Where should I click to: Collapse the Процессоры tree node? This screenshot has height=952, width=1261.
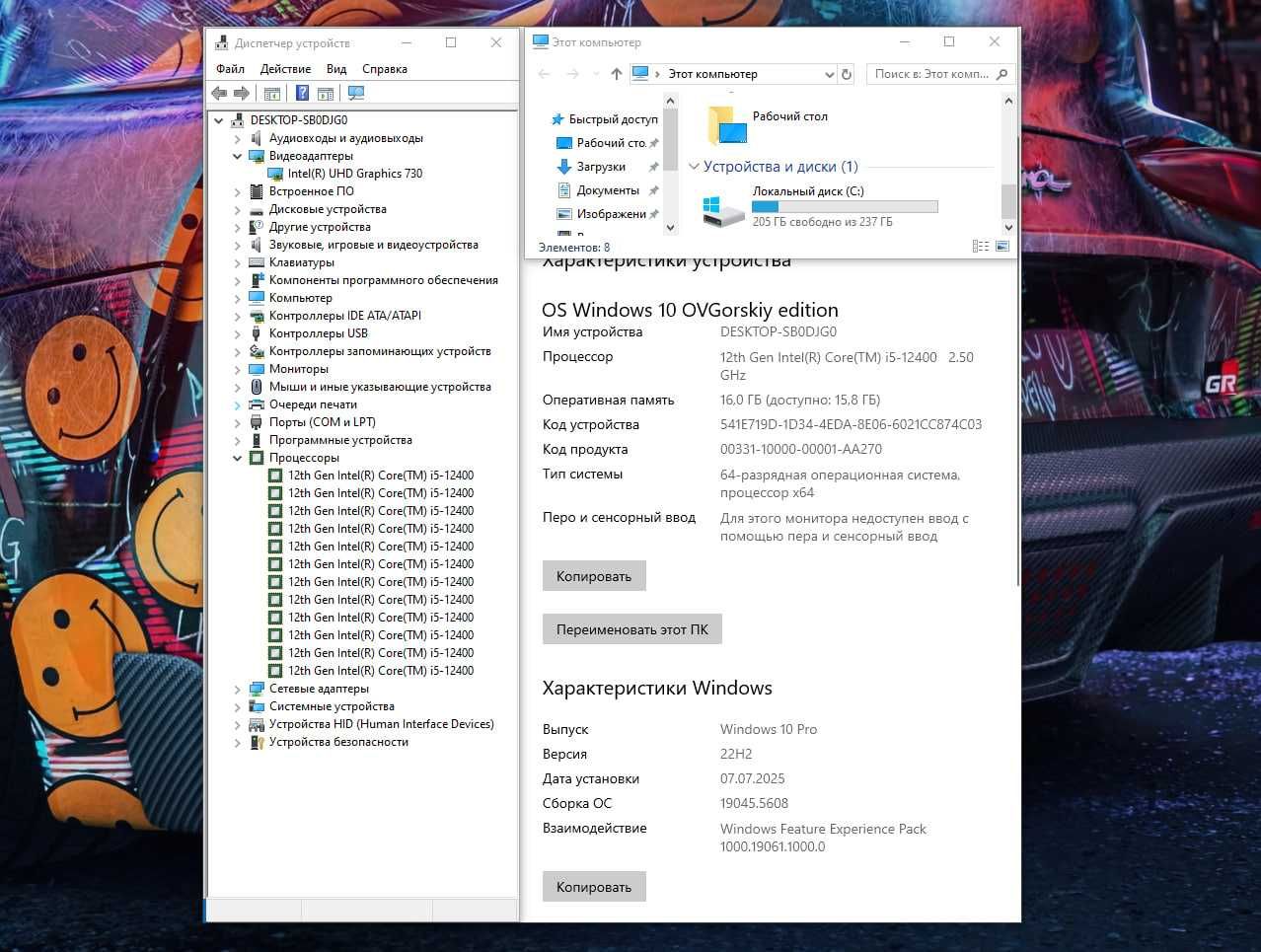[x=237, y=458]
